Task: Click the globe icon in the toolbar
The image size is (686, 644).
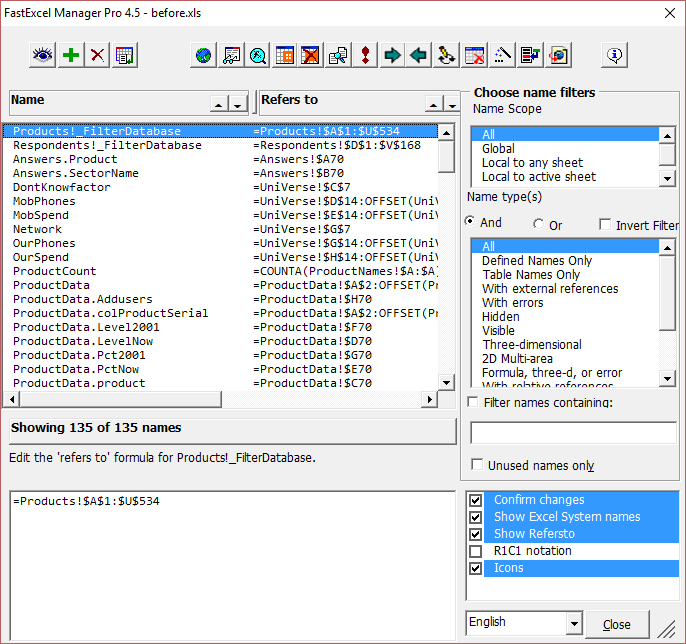Action: click(203, 55)
